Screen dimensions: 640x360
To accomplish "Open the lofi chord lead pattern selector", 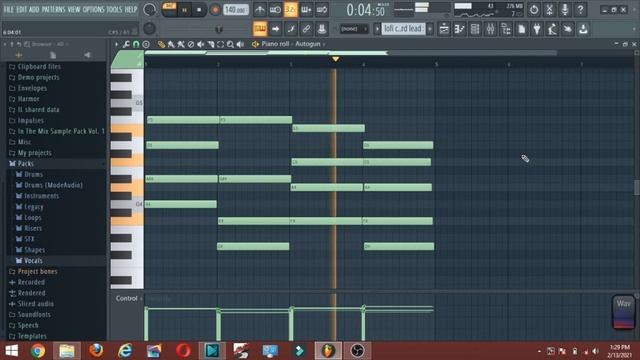I will (403, 29).
